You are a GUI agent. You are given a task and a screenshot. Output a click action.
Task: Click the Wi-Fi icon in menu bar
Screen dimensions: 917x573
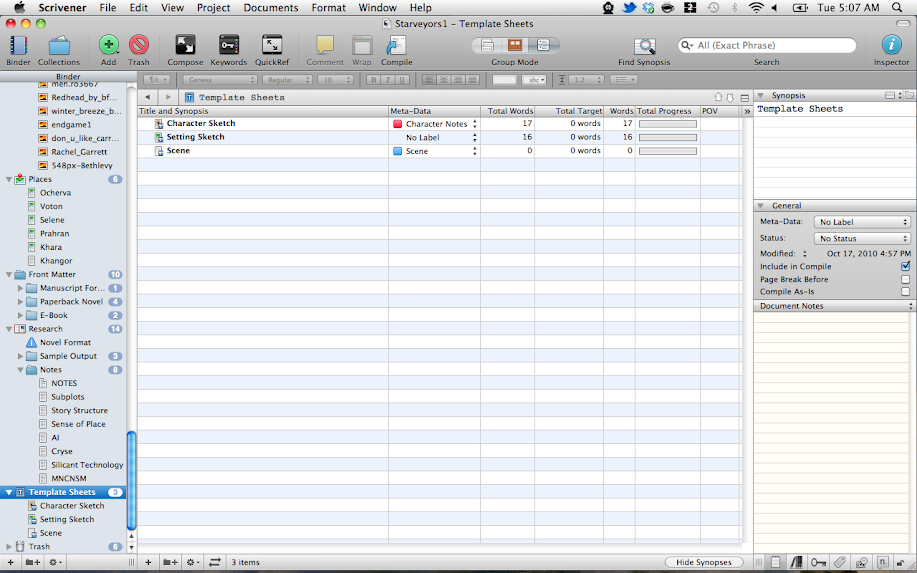pyautogui.click(x=756, y=8)
